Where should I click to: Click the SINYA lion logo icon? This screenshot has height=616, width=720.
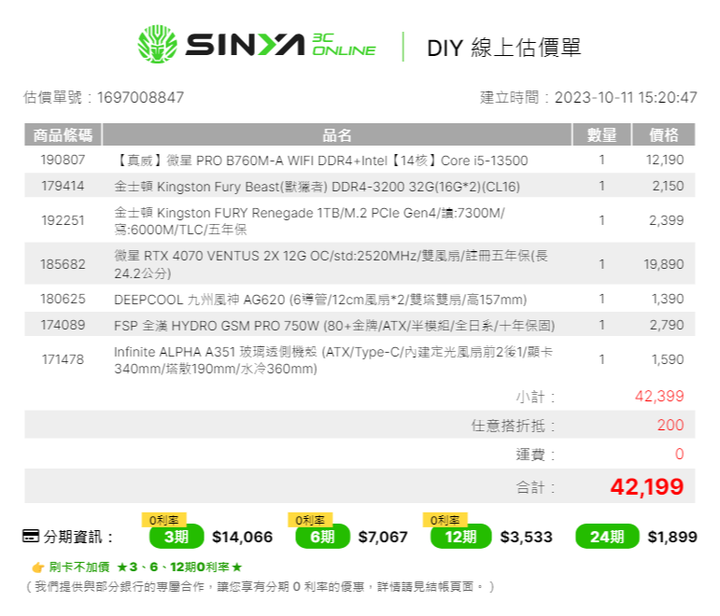click(x=158, y=44)
